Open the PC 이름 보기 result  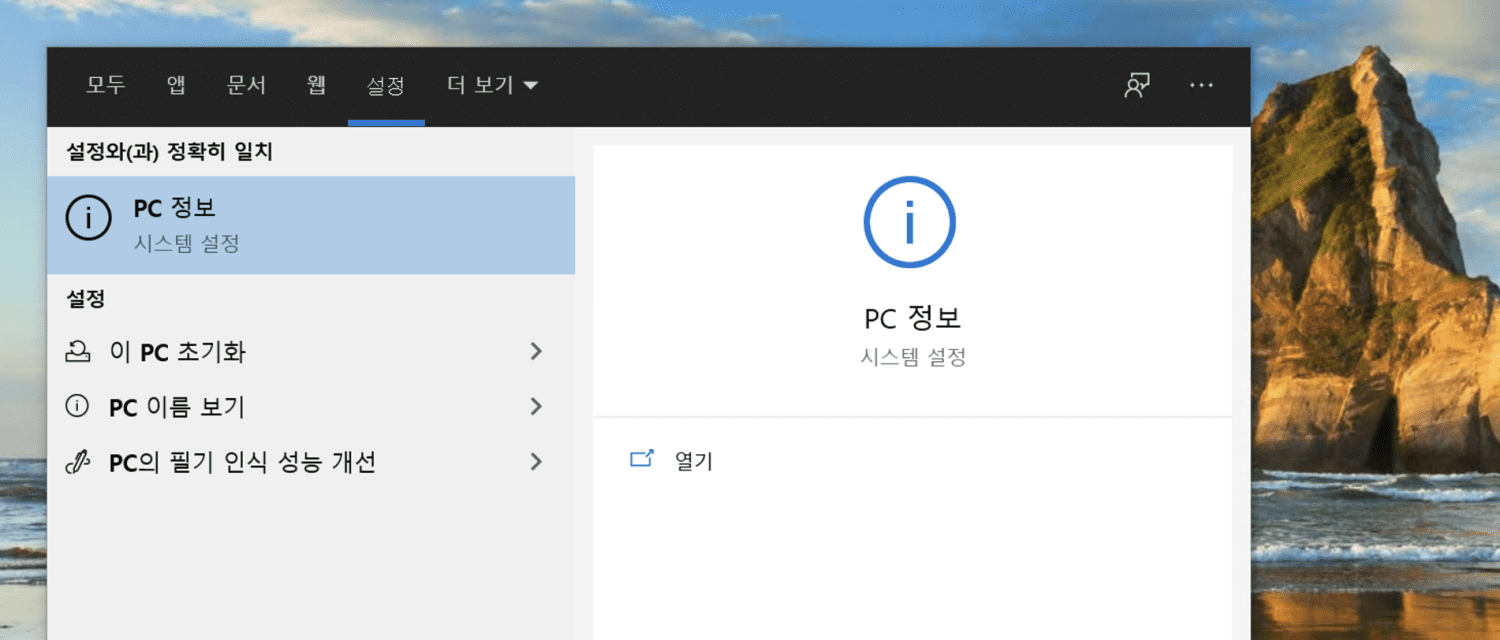311,407
